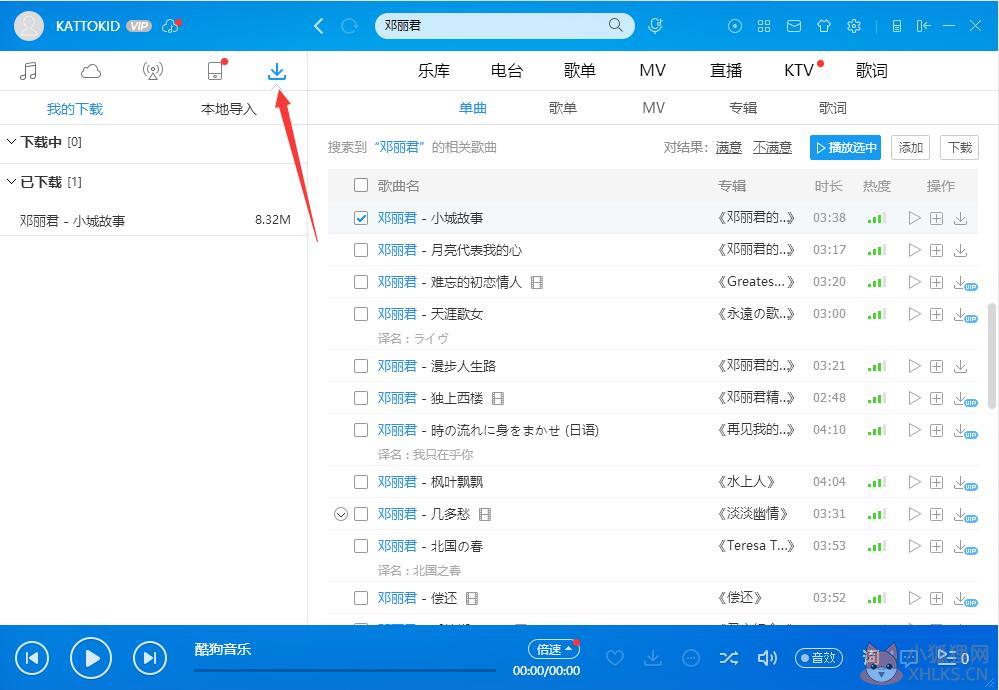Like the current song with heart icon
This screenshot has height=690, width=999.
point(615,658)
